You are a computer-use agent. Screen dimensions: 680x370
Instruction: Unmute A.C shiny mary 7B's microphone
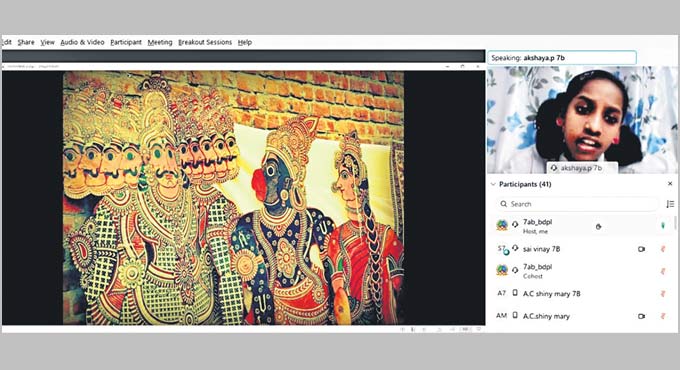pos(663,294)
